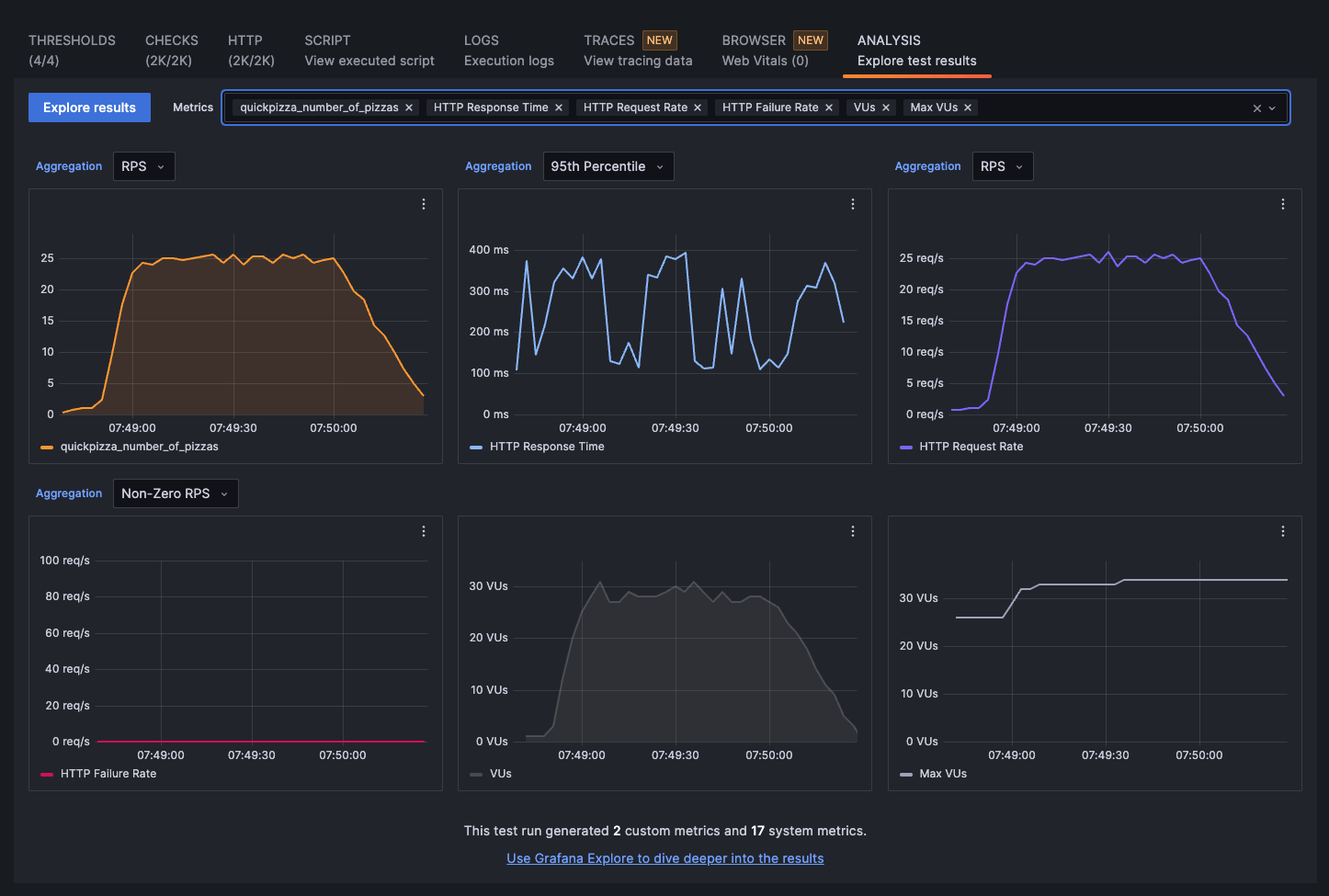Remove the VUs metric chip
The width and height of the screenshot is (1329, 896).
click(885, 107)
